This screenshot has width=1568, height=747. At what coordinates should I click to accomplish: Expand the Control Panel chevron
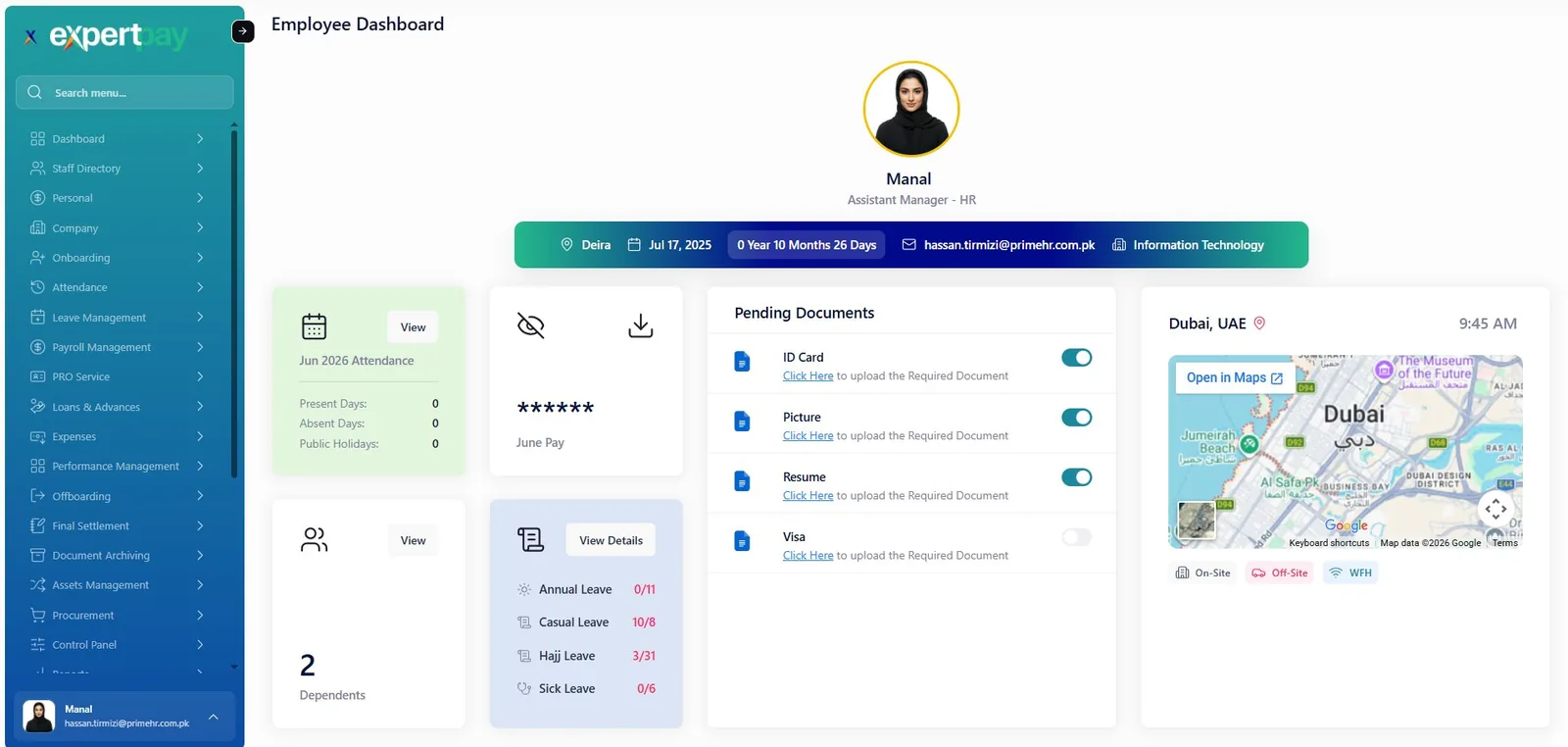[x=200, y=644]
